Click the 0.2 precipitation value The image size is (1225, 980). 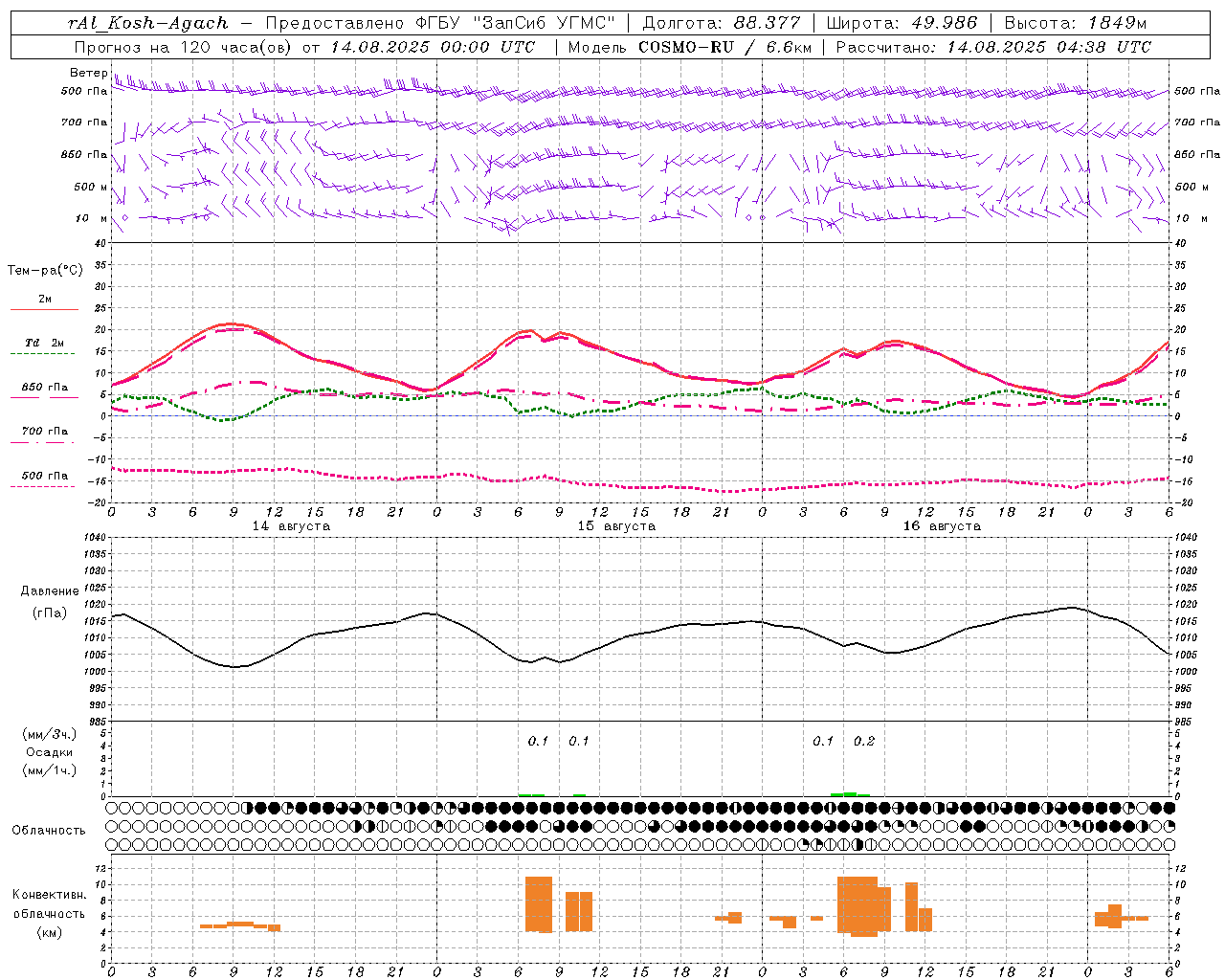click(864, 742)
